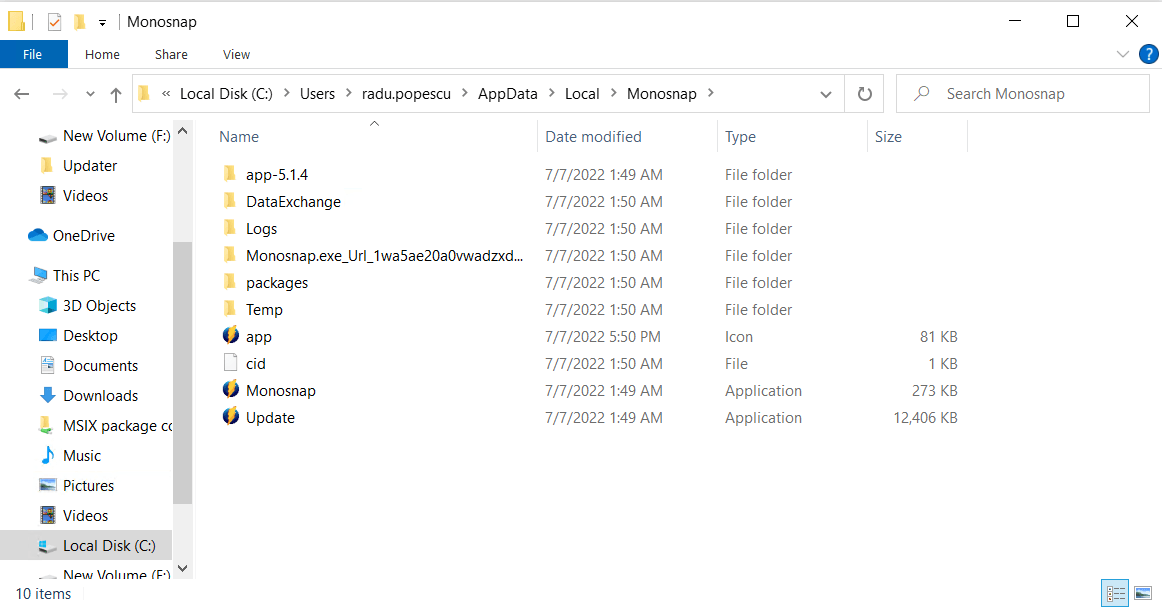Click the New folder quick access icon
This screenshot has width=1162, height=607.
click(79, 22)
